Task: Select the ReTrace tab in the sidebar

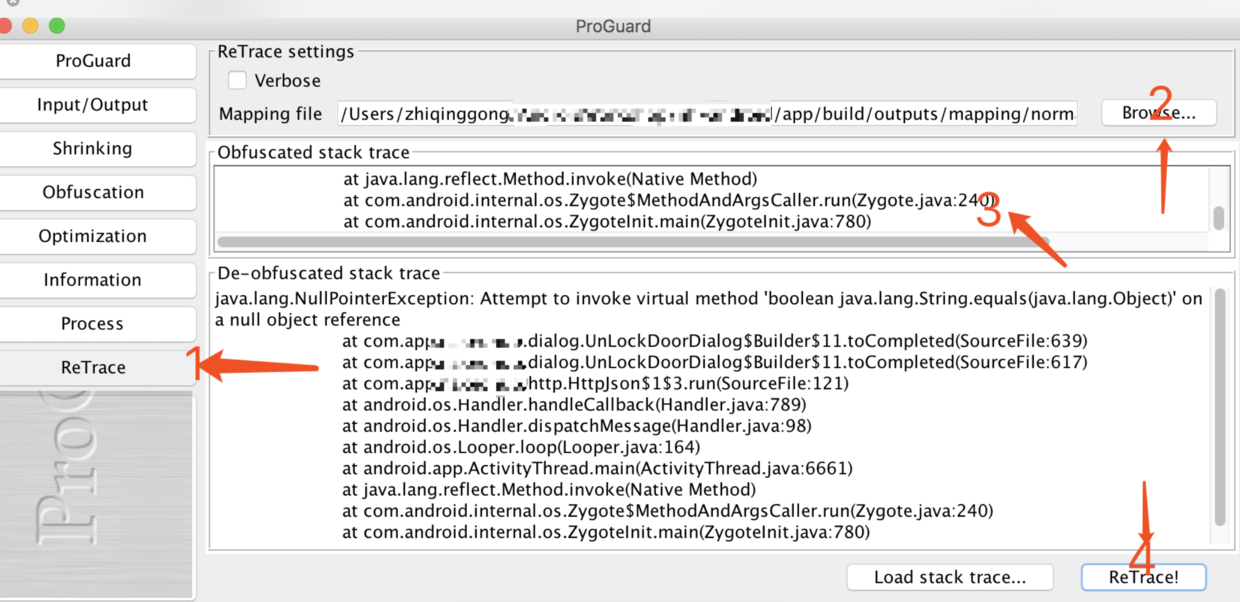Action: click(x=93, y=368)
